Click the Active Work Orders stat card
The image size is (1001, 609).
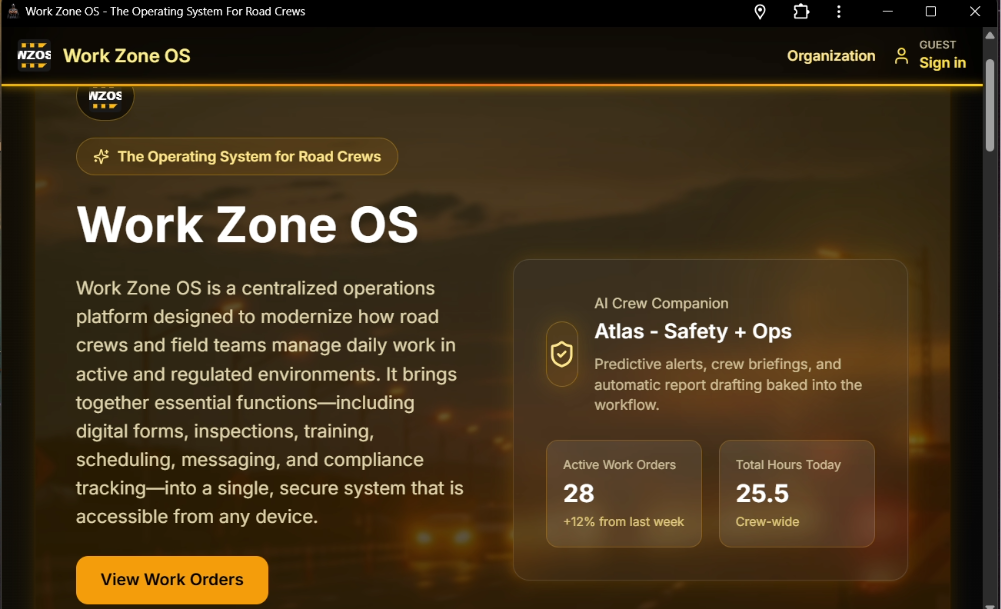[624, 493]
